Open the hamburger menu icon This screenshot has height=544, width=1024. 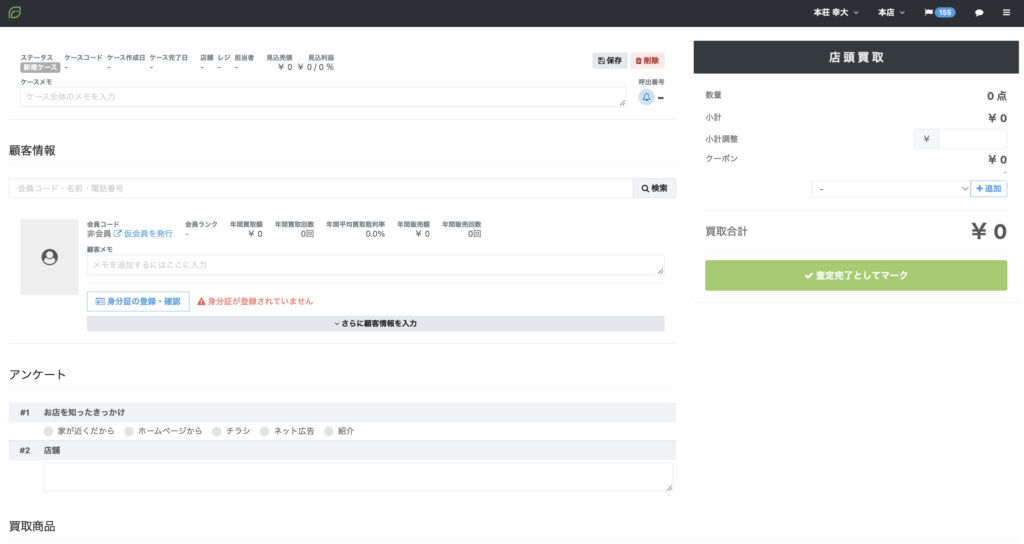pos(1006,13)
